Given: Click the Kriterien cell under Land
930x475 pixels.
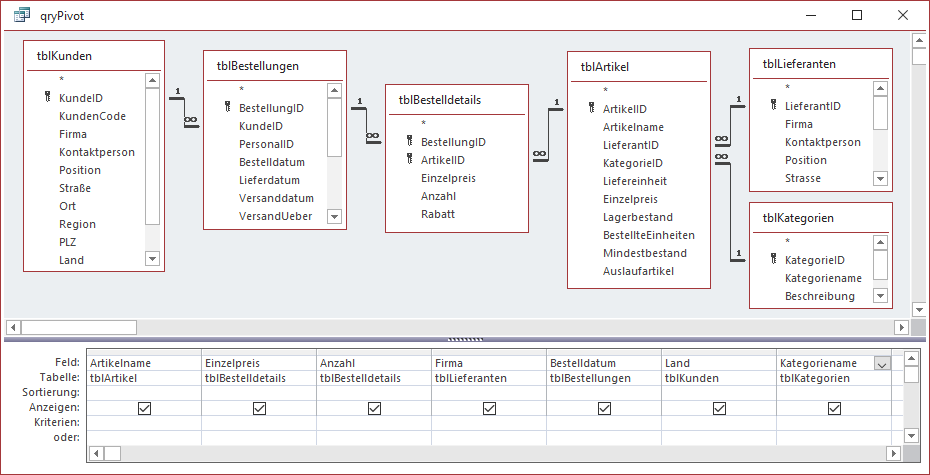Looking at the screenshot, I should pyautogui.click(x=719, y=423).
